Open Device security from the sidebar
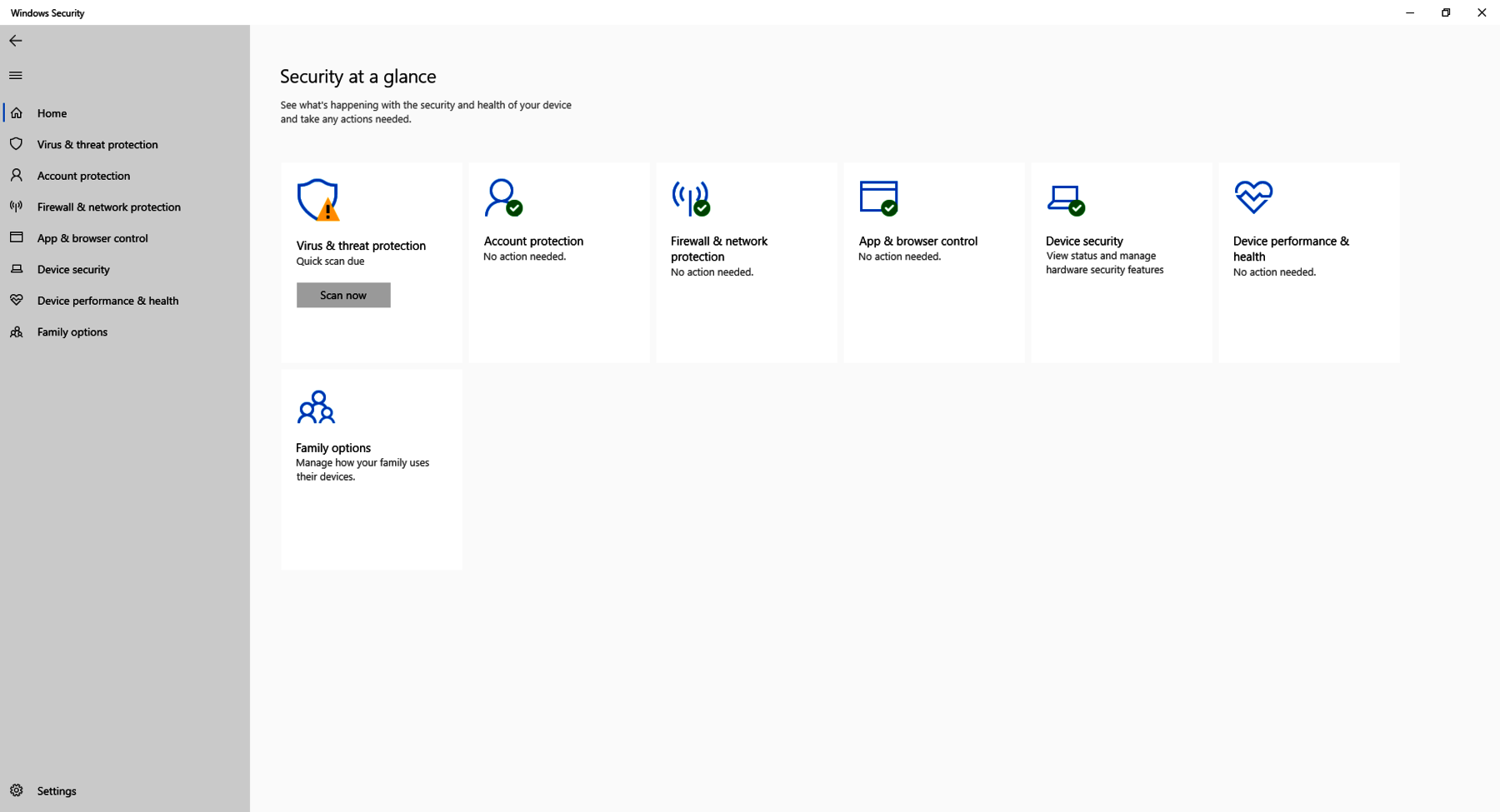 [x=73, y=270]
